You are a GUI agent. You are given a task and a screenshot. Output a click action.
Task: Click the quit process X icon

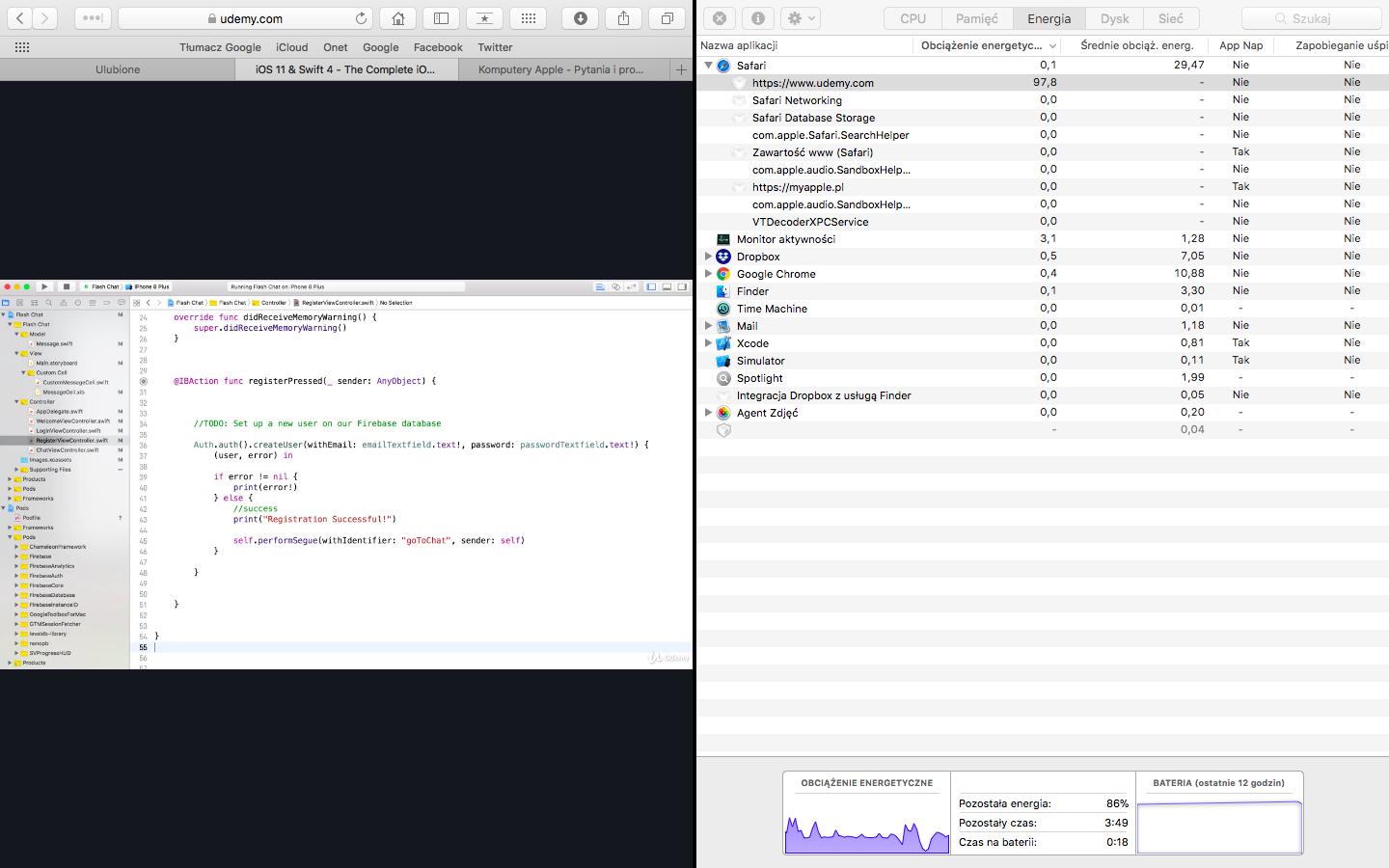(x=720, y=18)
